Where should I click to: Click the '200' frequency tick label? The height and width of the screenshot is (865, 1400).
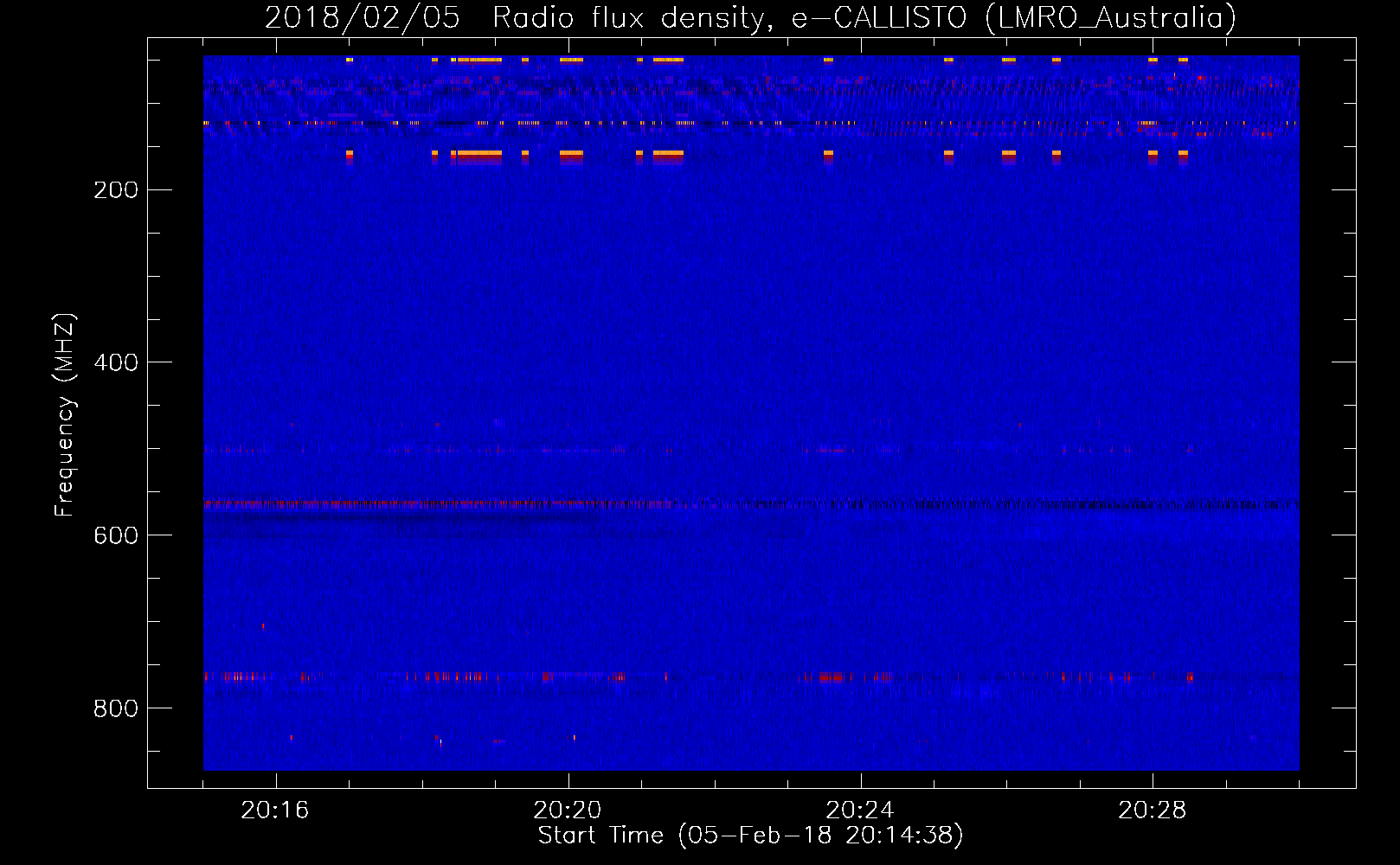[x=116, y=190]
